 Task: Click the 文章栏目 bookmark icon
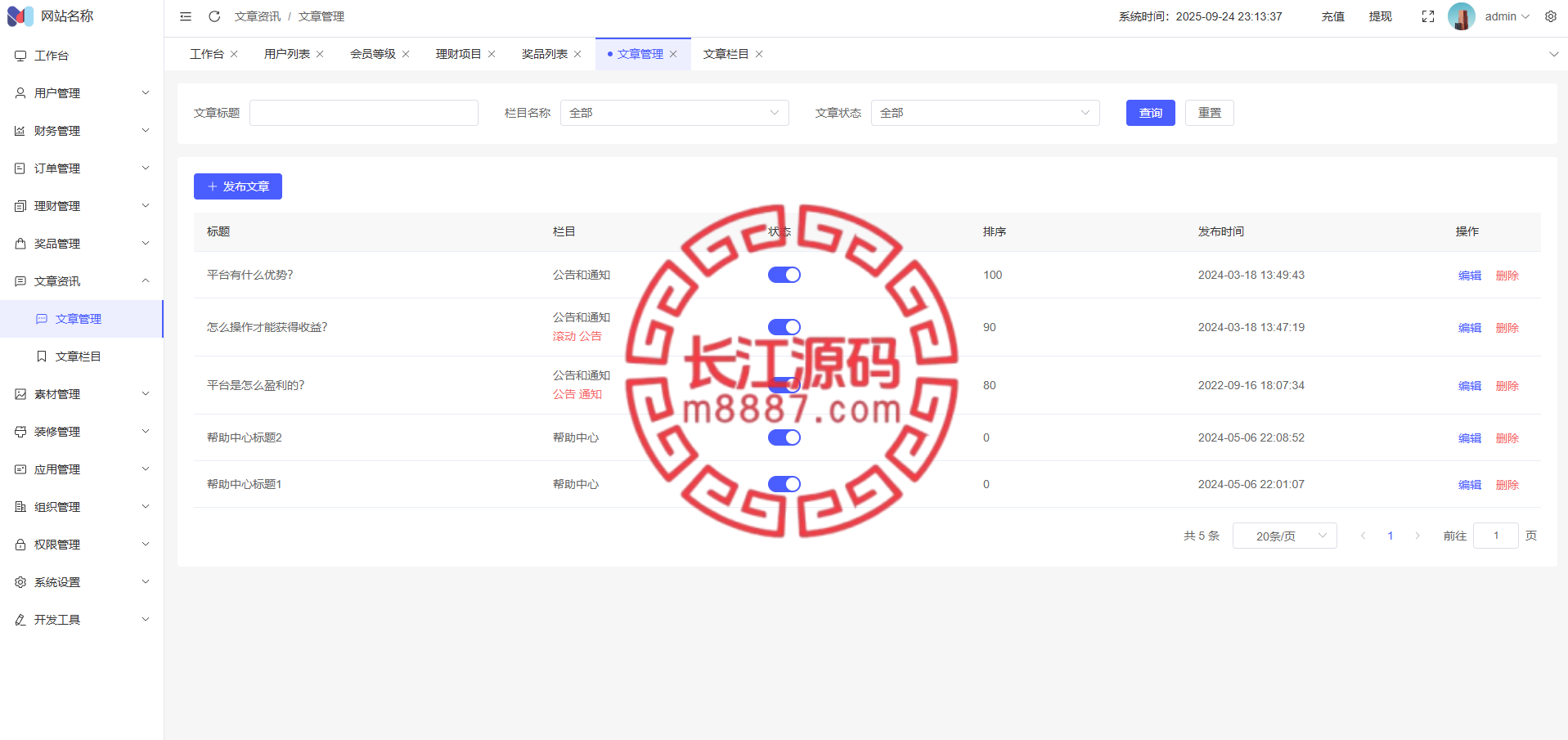(x=42, y=357)
